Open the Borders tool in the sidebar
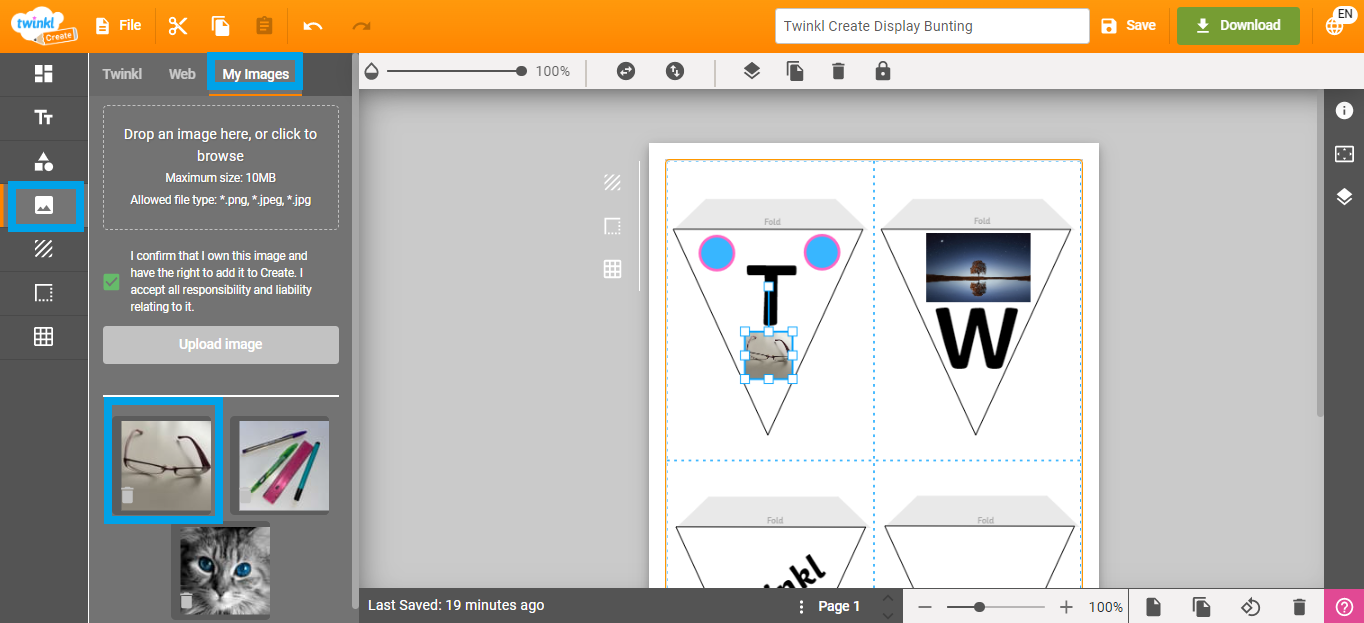1364x623 pixels. [44, 293]
